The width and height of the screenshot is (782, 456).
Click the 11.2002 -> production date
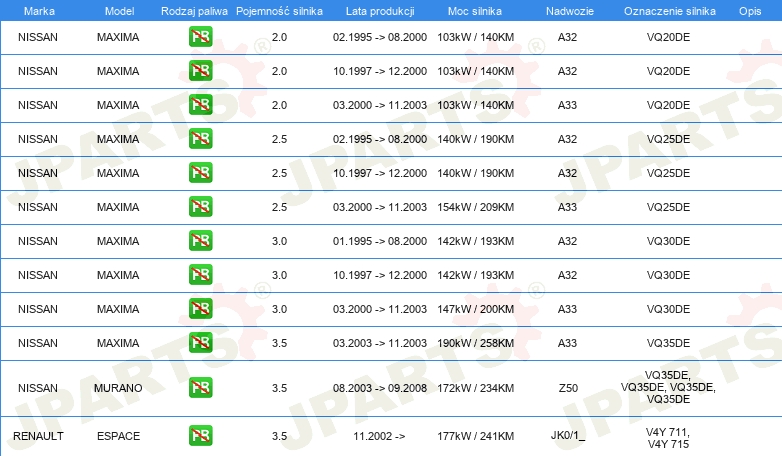pos(379,436)
